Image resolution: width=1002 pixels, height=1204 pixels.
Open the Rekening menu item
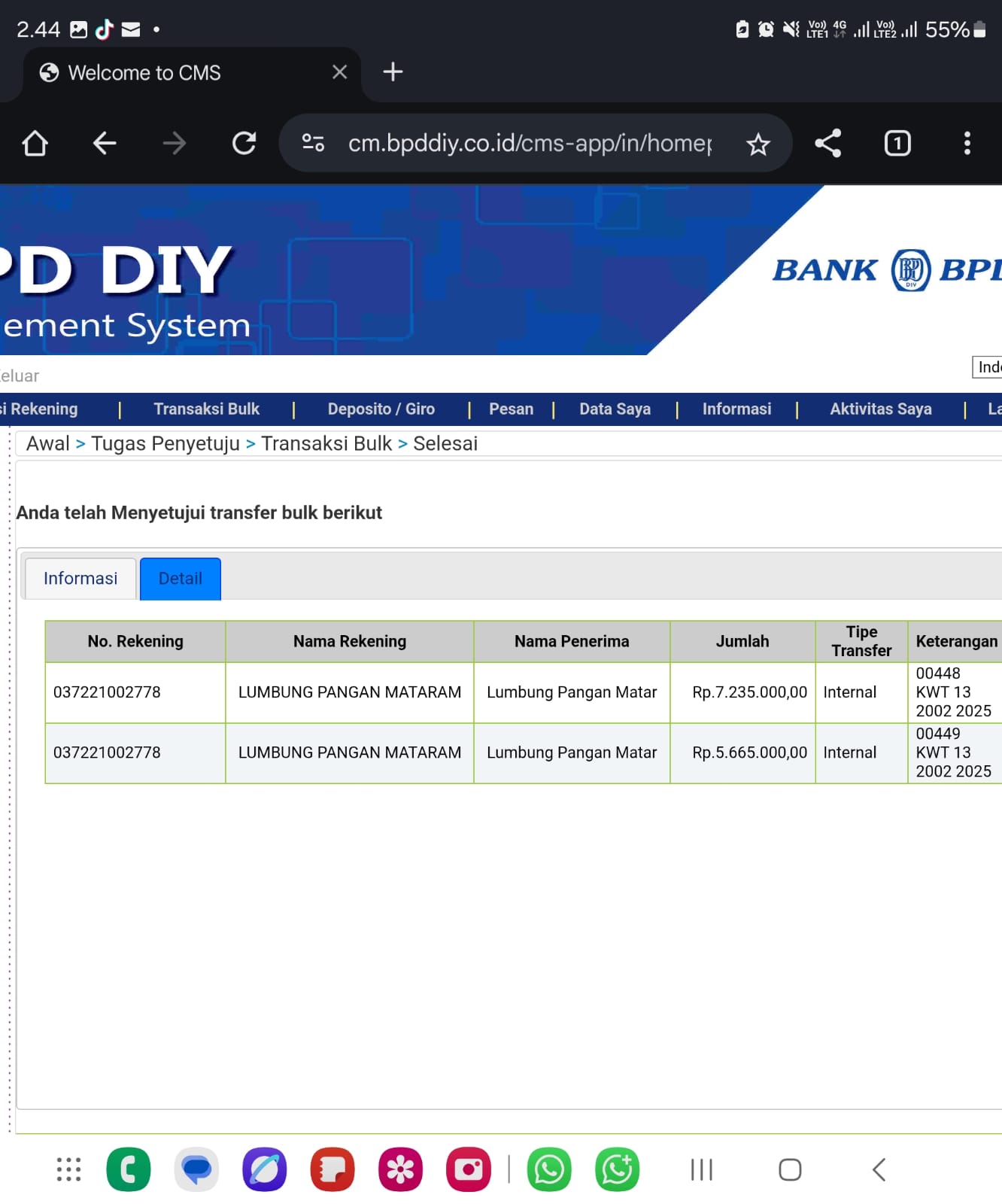(x=39, y=409)
